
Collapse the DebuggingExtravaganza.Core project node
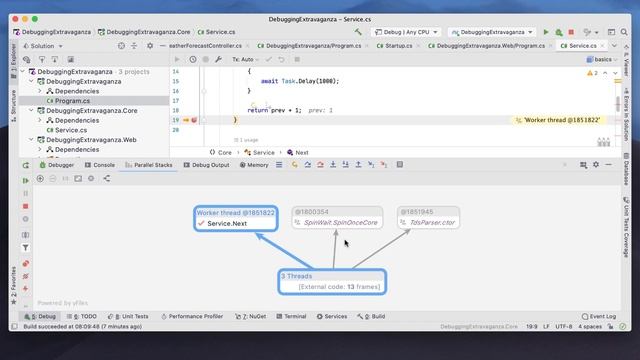31,111
